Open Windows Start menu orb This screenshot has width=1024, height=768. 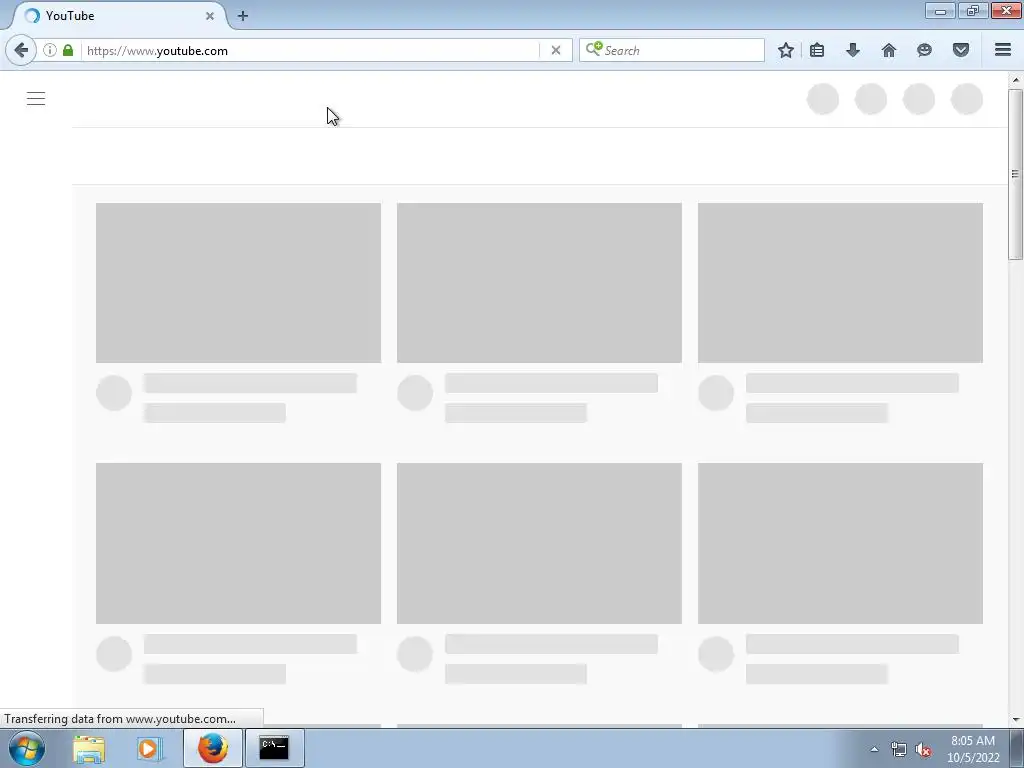[x=27, y=748]
